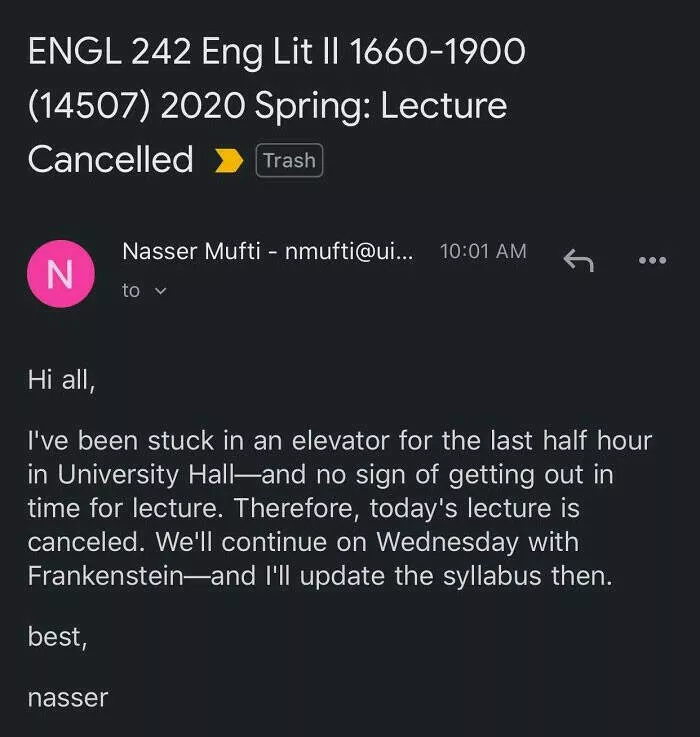Tap the 'nasser' signature text
The image size is (700, 737).
67,697
